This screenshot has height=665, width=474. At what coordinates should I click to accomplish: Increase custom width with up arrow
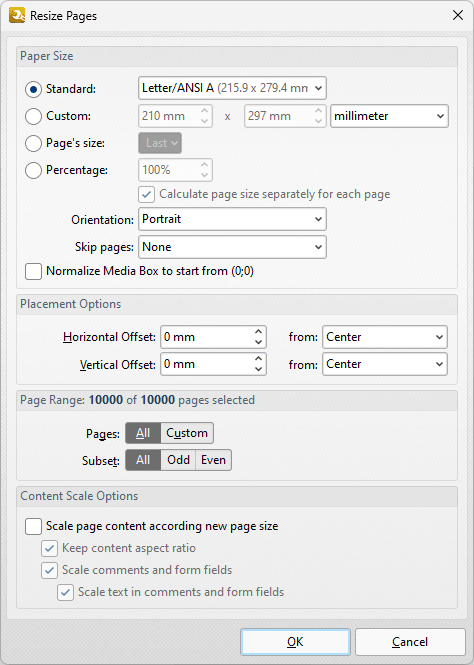205,111
